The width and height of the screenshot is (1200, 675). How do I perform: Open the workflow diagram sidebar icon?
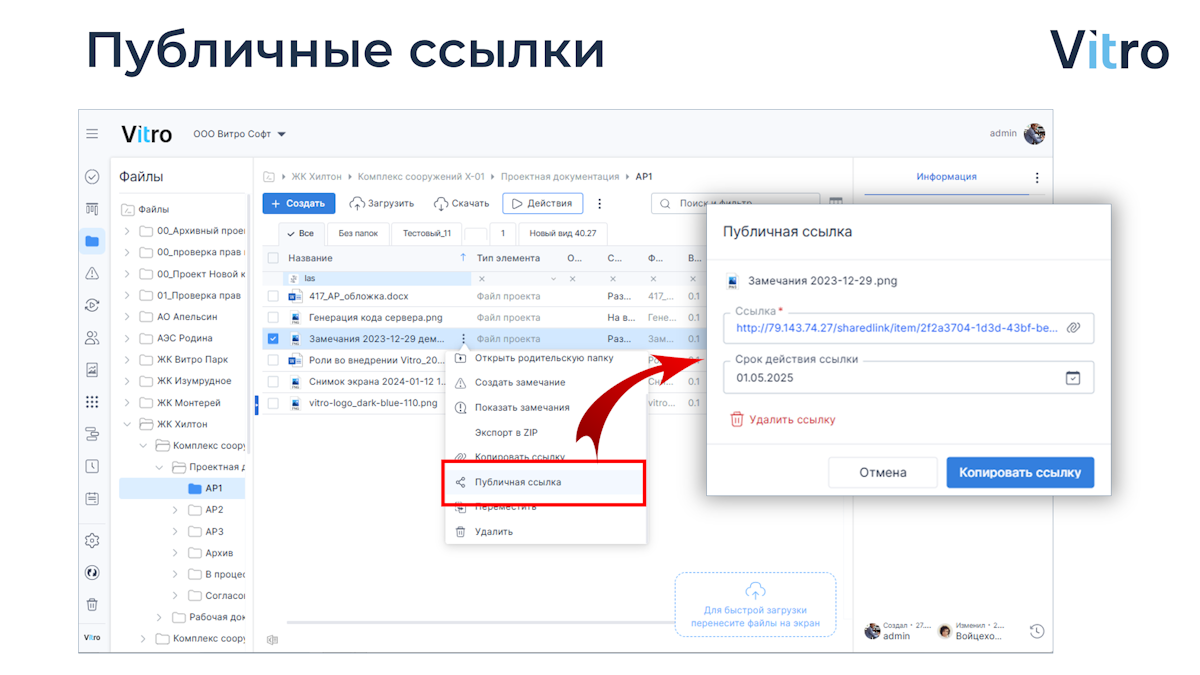tap(92, 434)
